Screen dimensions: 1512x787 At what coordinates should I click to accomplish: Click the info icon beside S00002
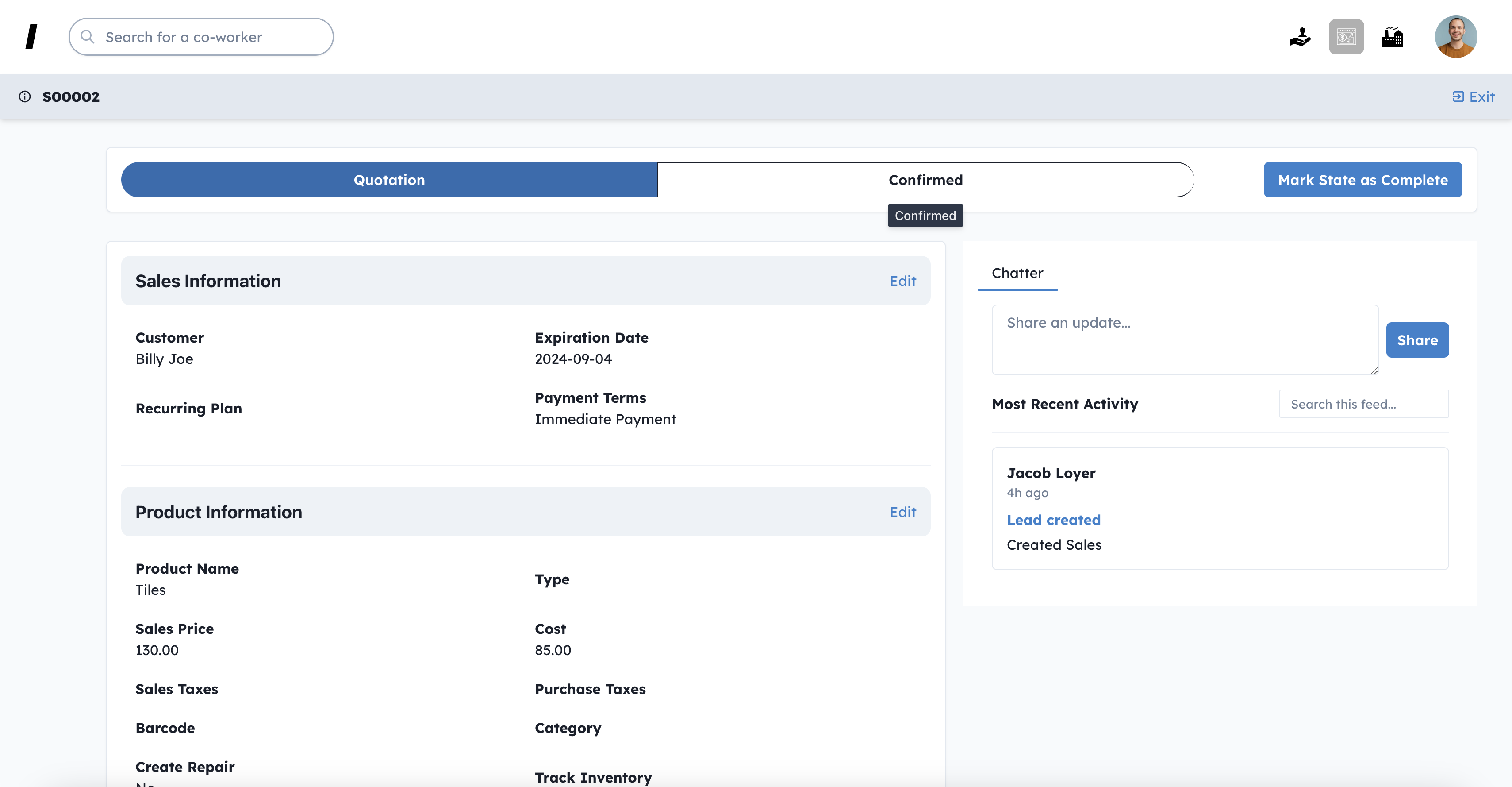click(x=25, y=97)
